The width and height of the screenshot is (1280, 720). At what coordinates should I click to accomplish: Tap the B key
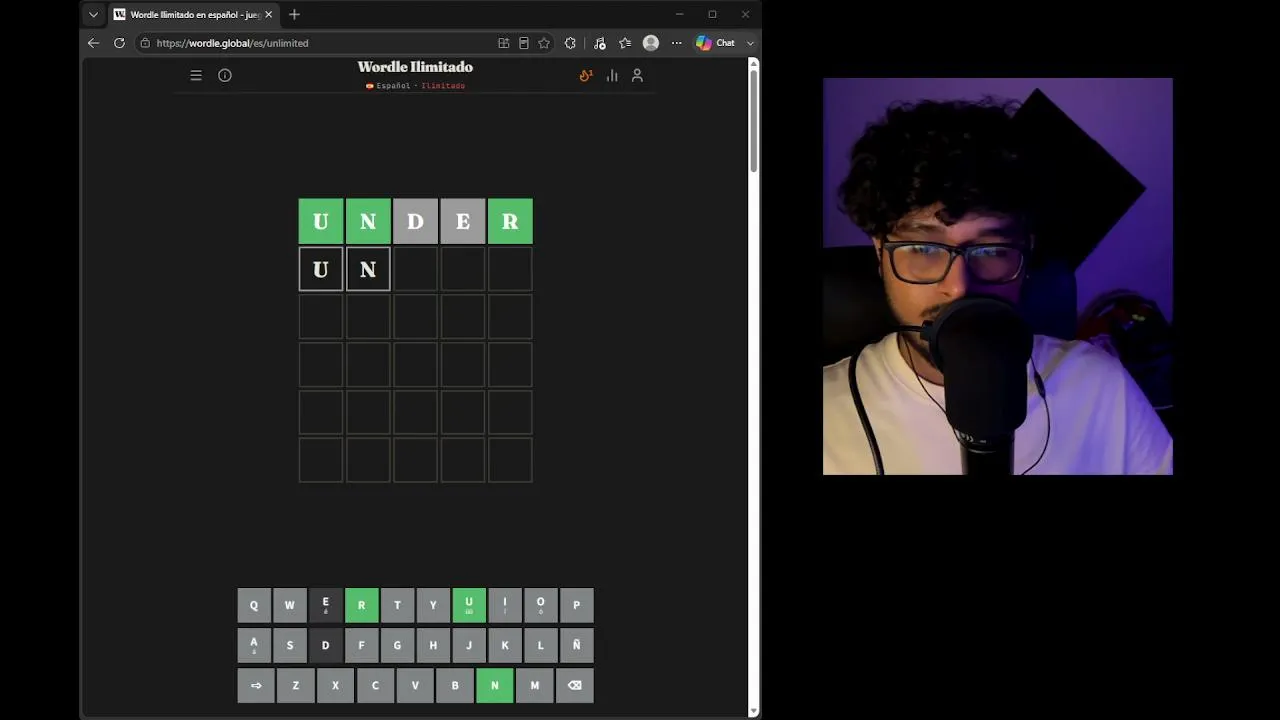click(x=455, y=686)
